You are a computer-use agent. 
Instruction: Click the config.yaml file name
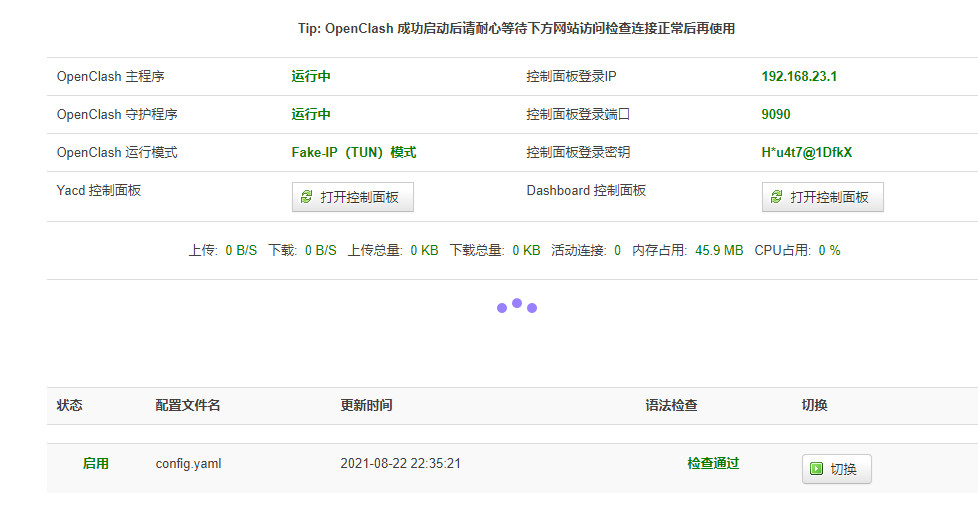[188, 463]
